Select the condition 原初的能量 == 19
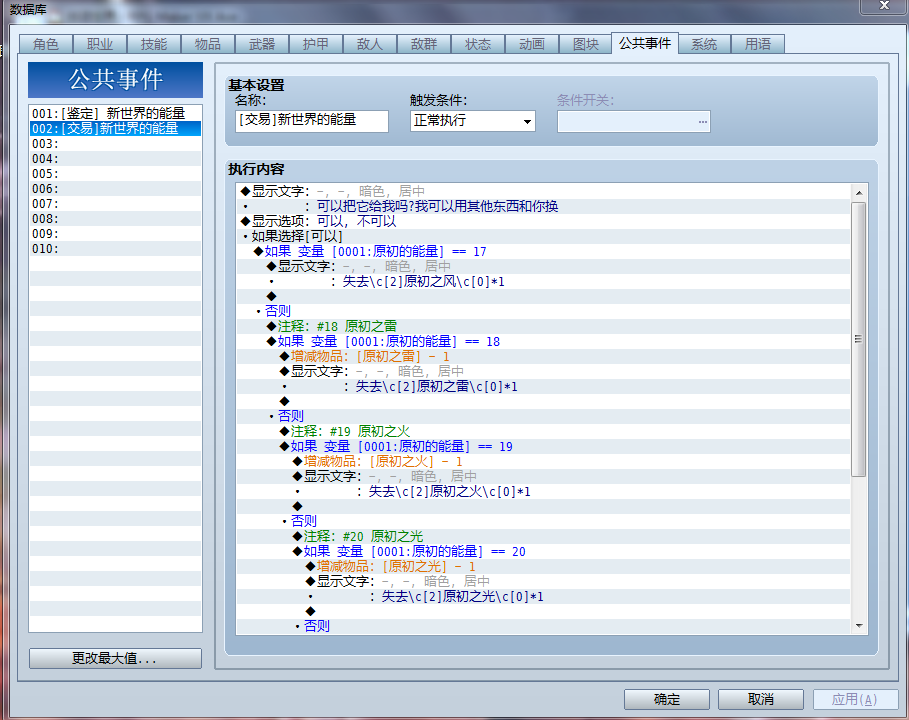909x720 pixels. [x=543, y=446]
